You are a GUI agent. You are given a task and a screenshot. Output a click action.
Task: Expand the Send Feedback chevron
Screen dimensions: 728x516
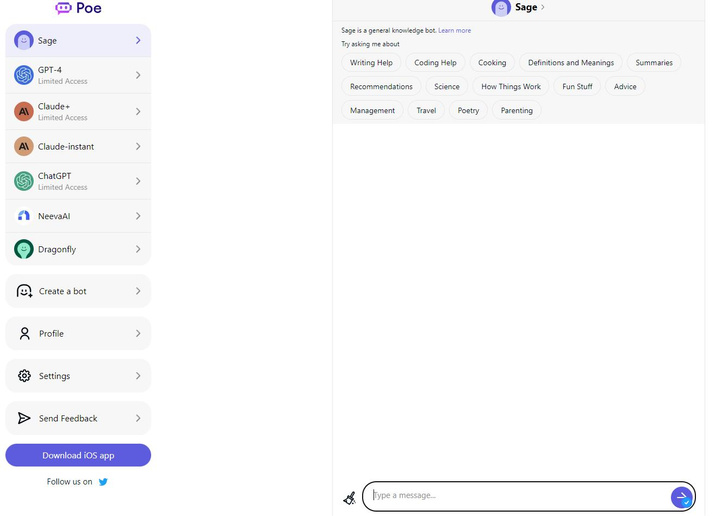pos(138,418)
